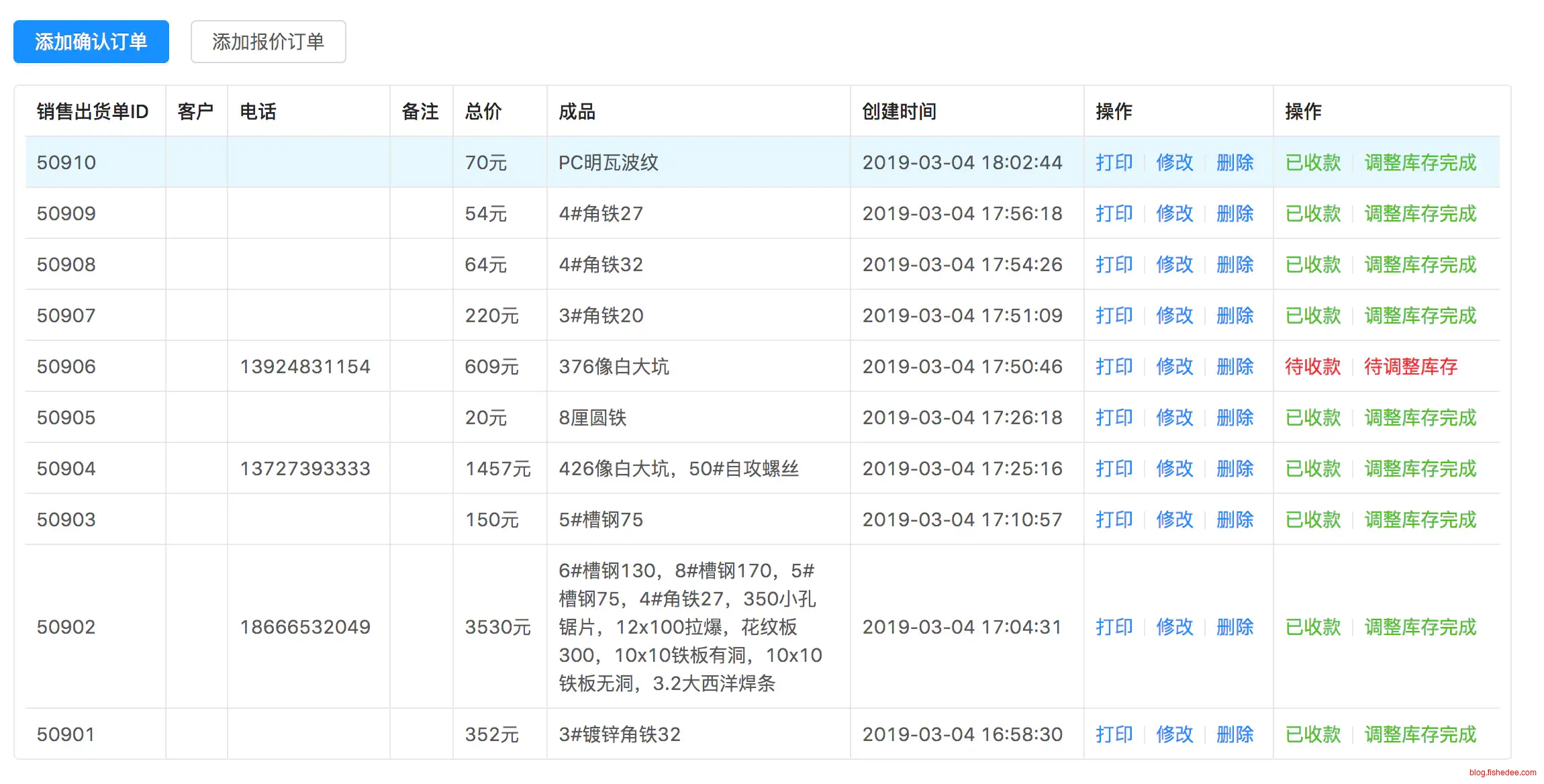The image size is (1544, 784).
Task: Click 调整库存完成 on order 50905 row
Action: [x=1420, y=418]
